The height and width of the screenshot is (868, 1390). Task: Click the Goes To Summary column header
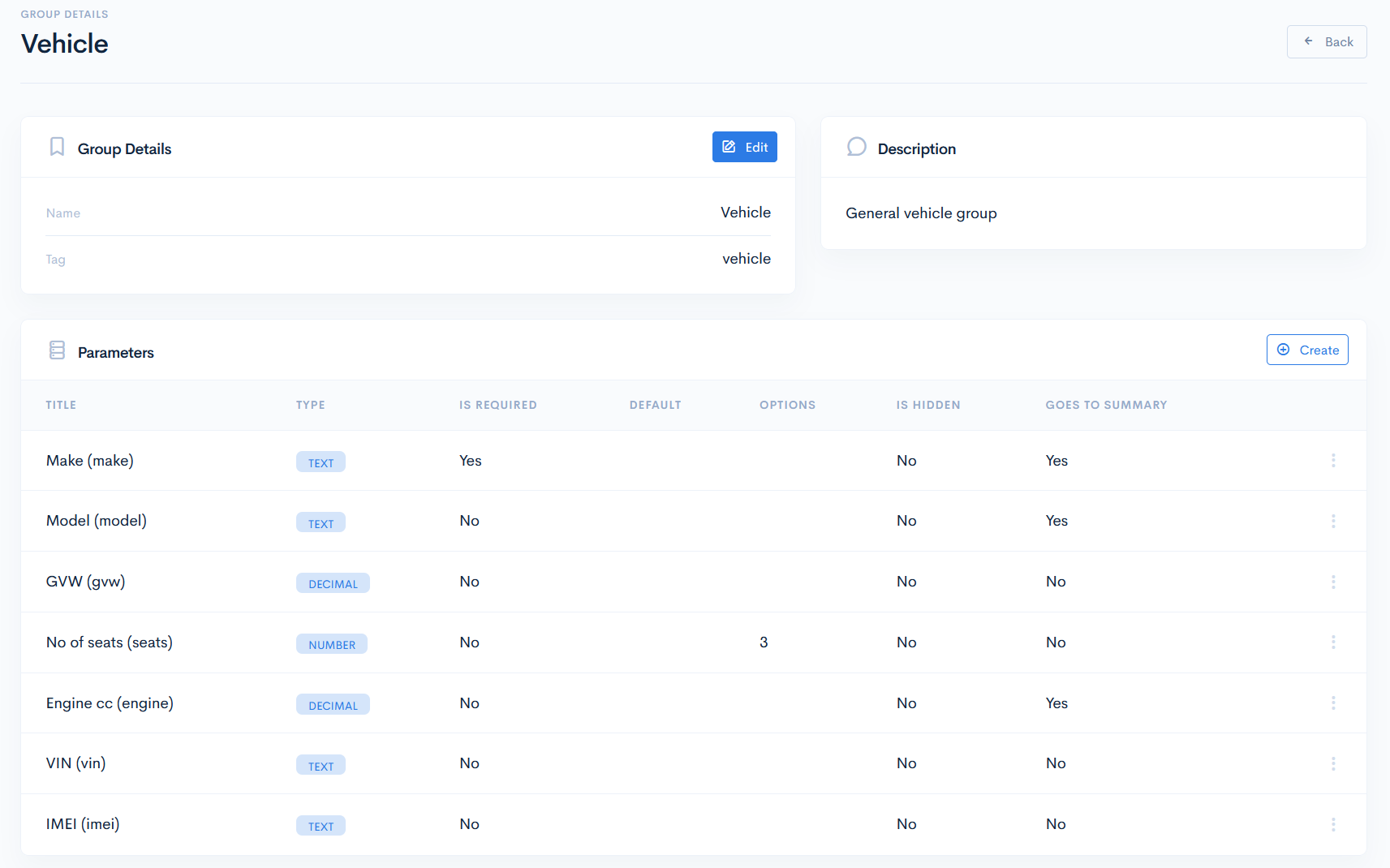(1105, 405)
